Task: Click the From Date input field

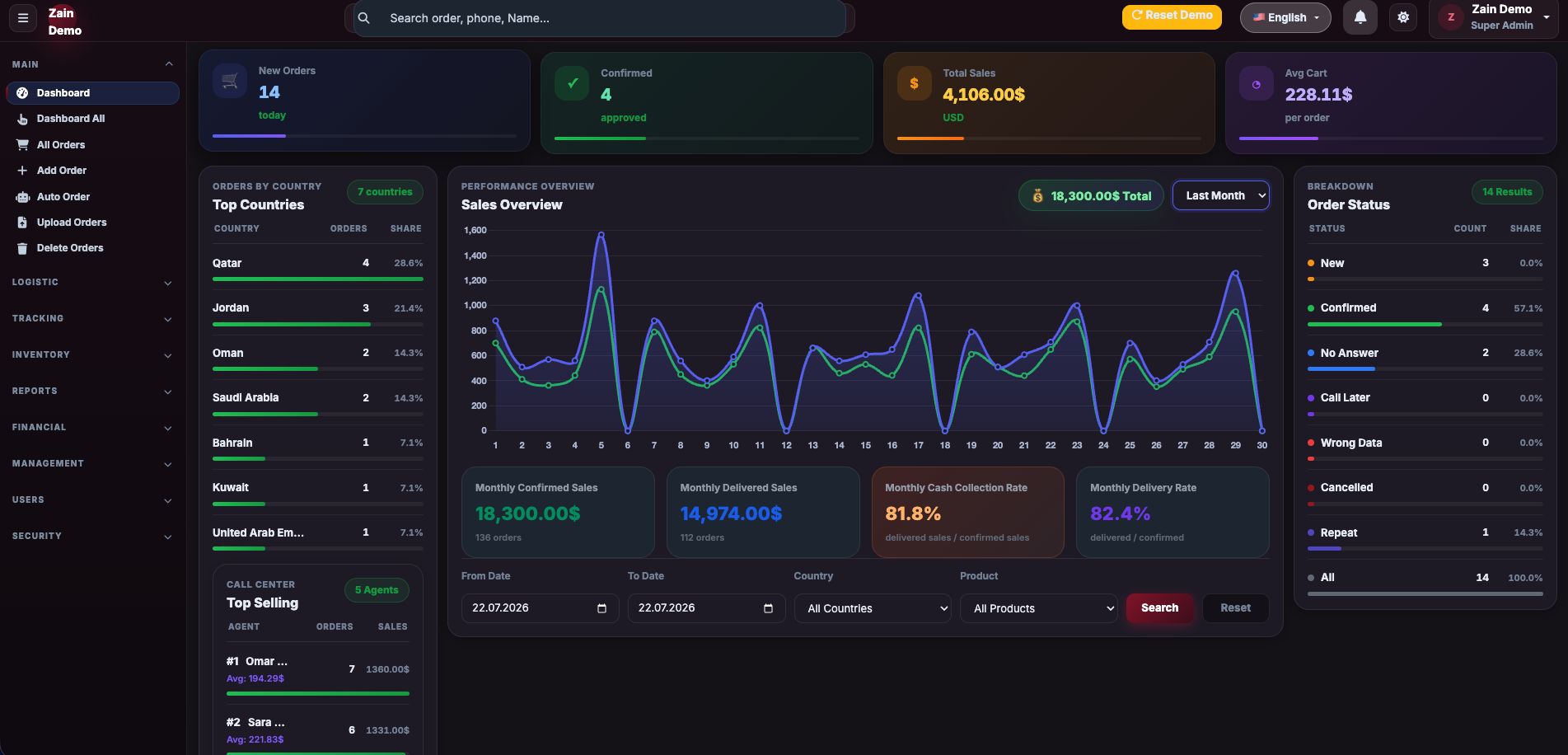Action: [x=540, y=608]
